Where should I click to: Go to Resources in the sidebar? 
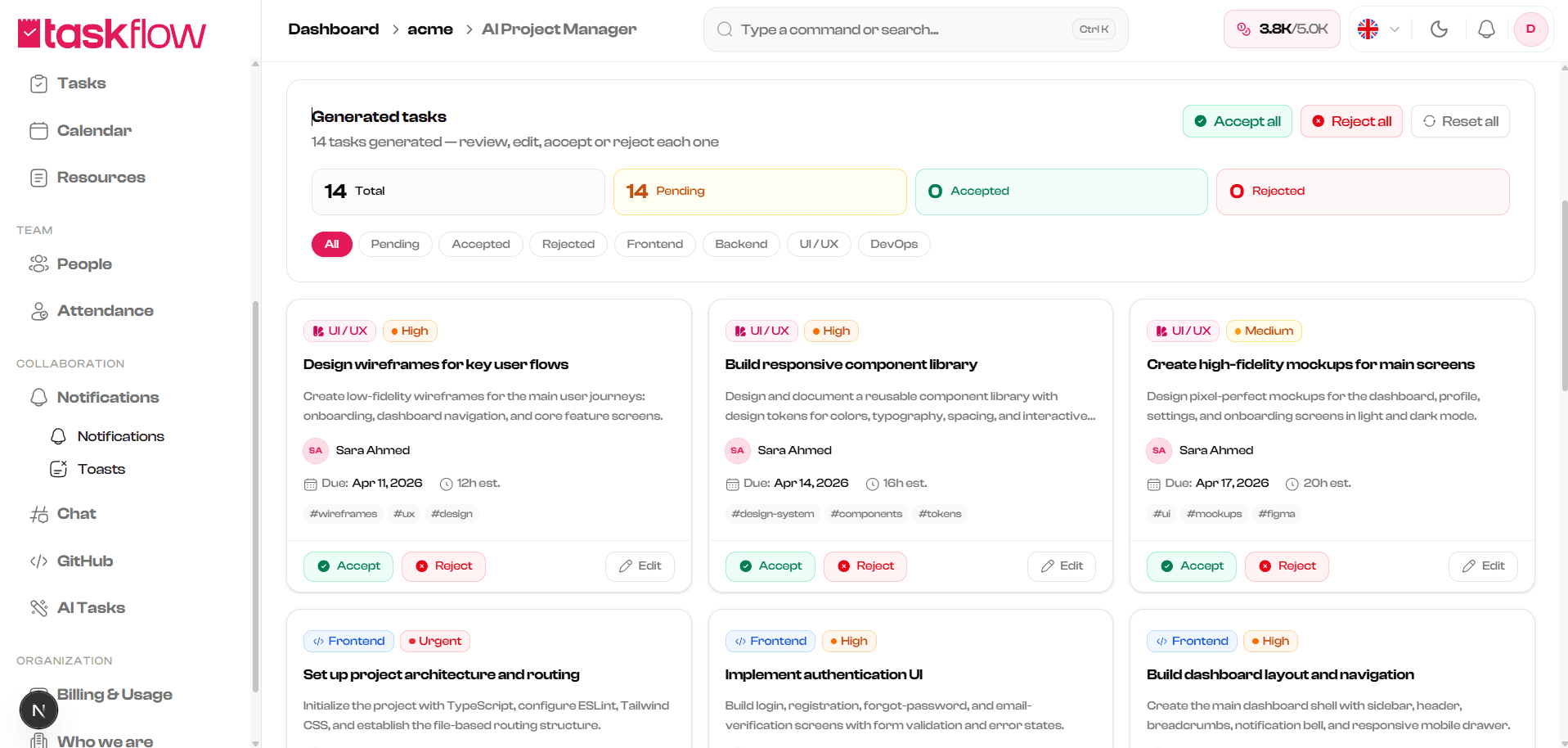[88, 178]
